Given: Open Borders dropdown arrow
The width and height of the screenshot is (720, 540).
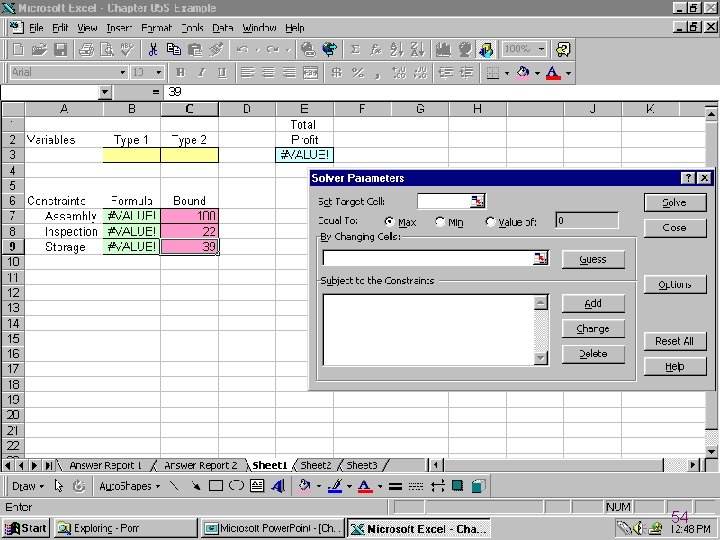Looking at the screenshot, I should pos(507,73).
